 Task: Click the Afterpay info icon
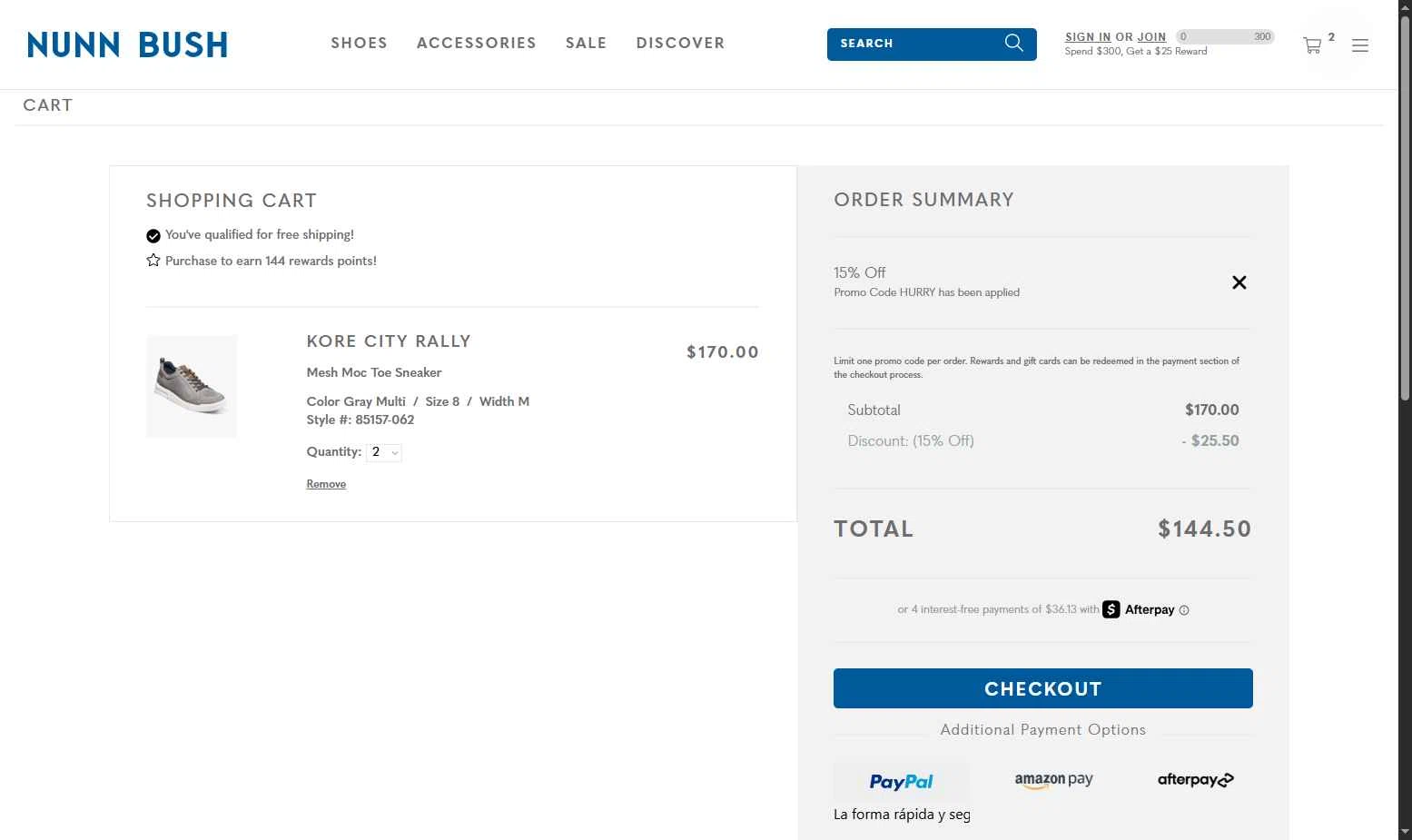(x=1183, y=610)
